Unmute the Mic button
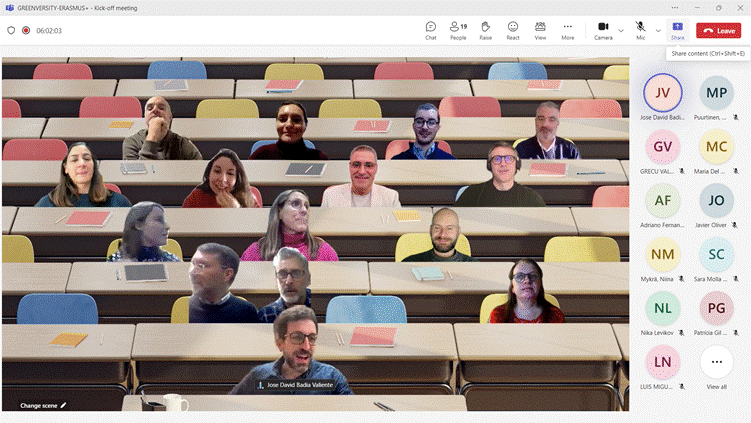The image size is (751, 423). pyautogui.click(x=640, y=29)
